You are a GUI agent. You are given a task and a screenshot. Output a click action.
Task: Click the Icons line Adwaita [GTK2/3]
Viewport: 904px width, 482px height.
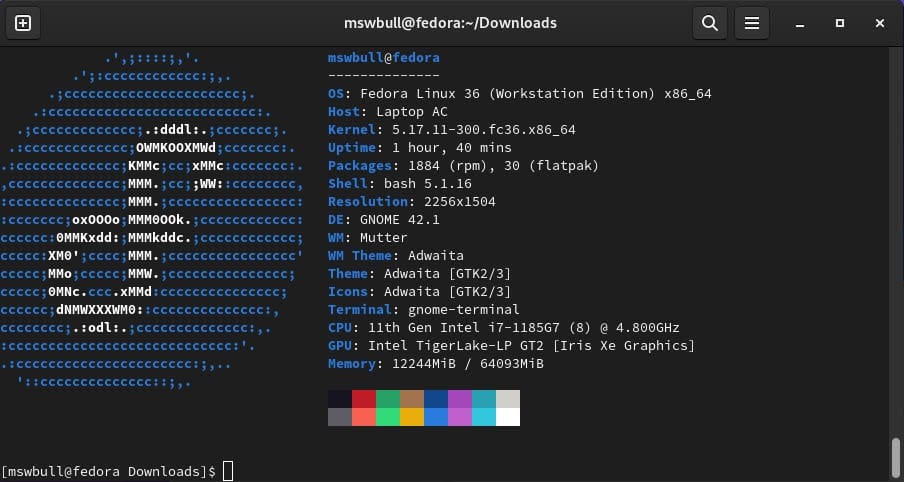(419, 292)
